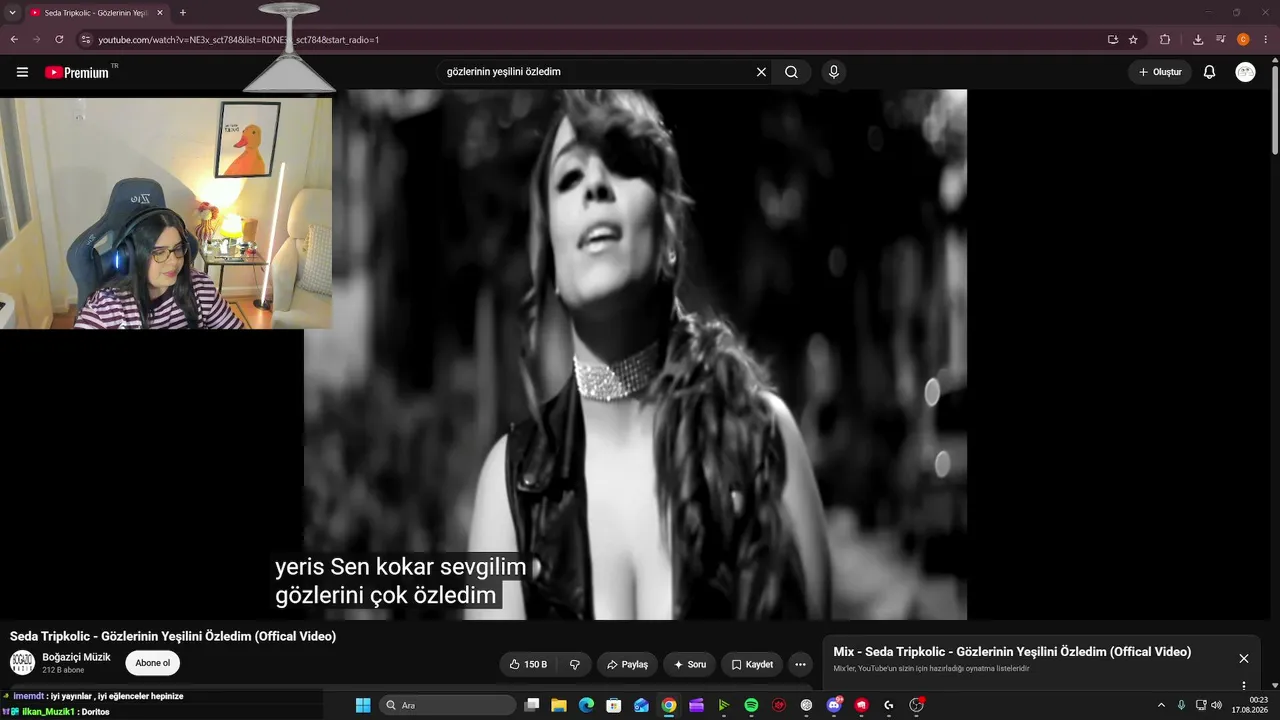
Task: Open the YouTube account avatar menu
Action: (x=1245, y=72)
